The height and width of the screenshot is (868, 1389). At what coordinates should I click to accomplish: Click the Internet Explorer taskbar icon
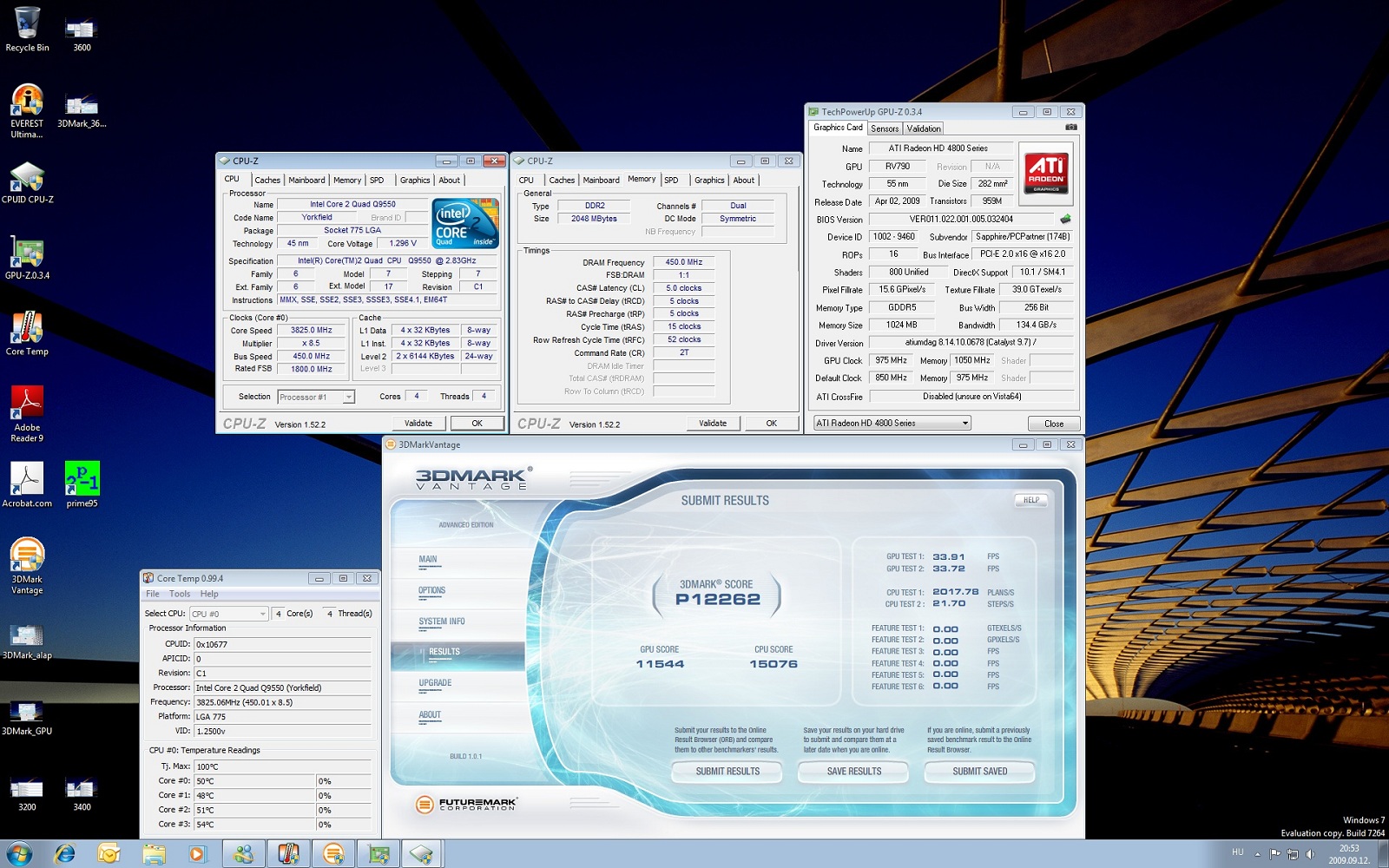(x=64, y=854)
